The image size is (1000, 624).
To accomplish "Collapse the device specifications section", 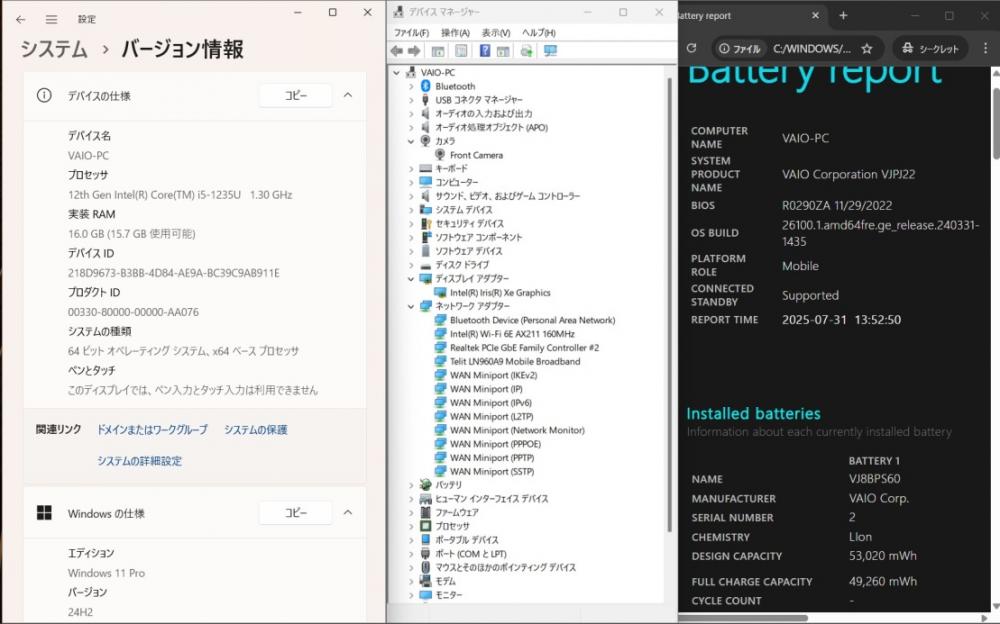I will point(348,95).
